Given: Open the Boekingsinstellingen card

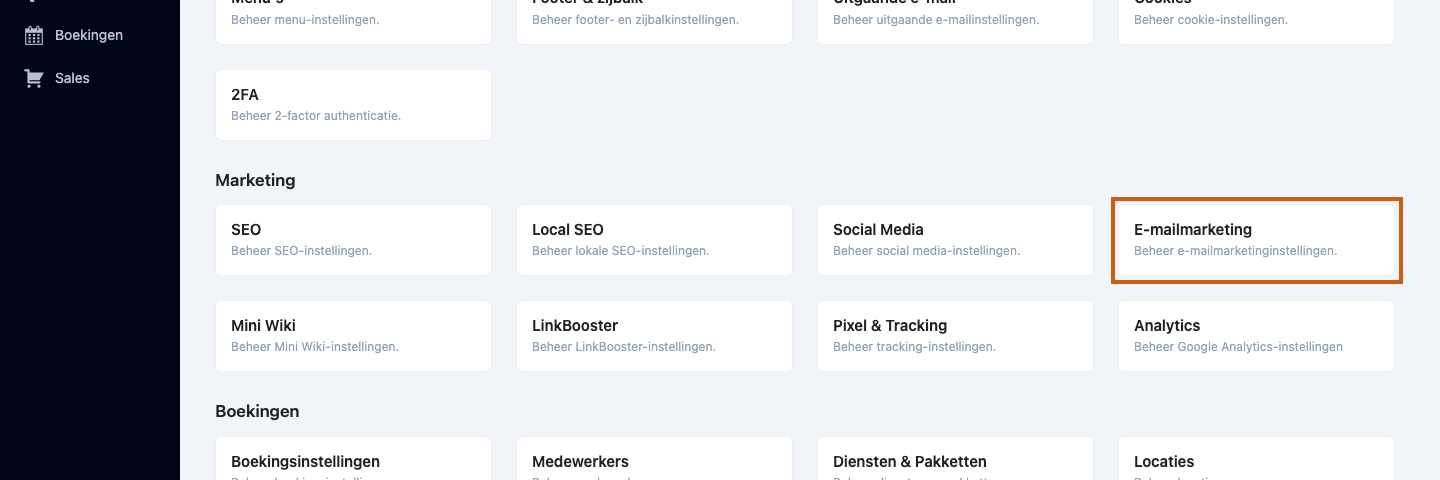Looking at the screenshot, I should [353, 459].
